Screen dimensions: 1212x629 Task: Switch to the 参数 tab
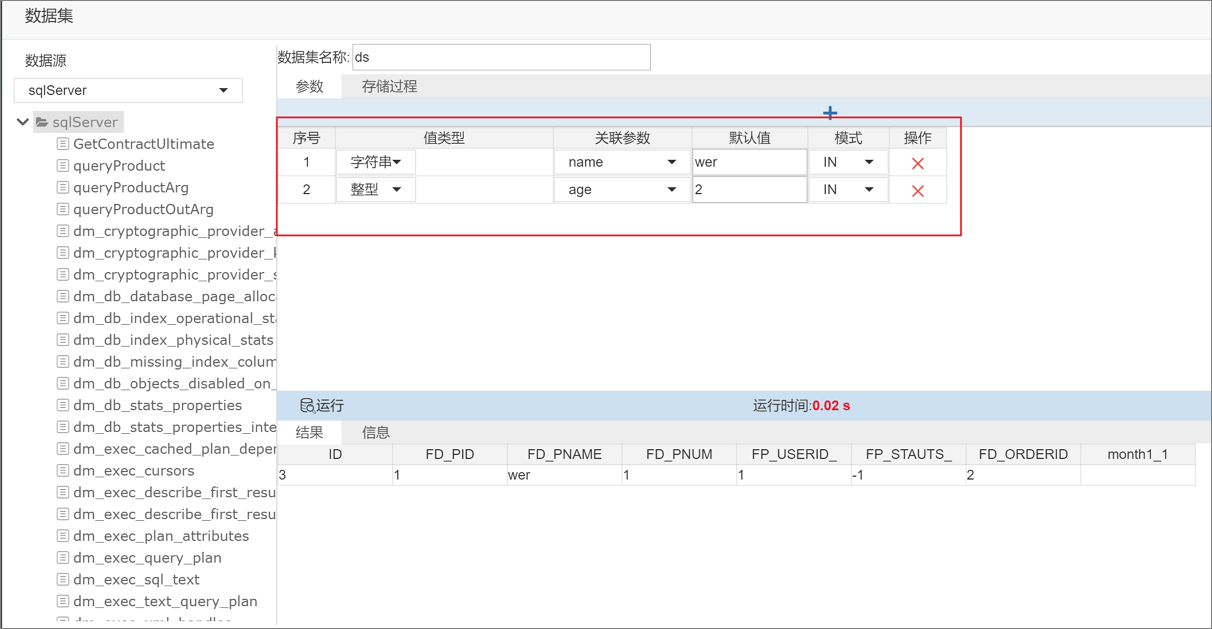pos(309,87)
